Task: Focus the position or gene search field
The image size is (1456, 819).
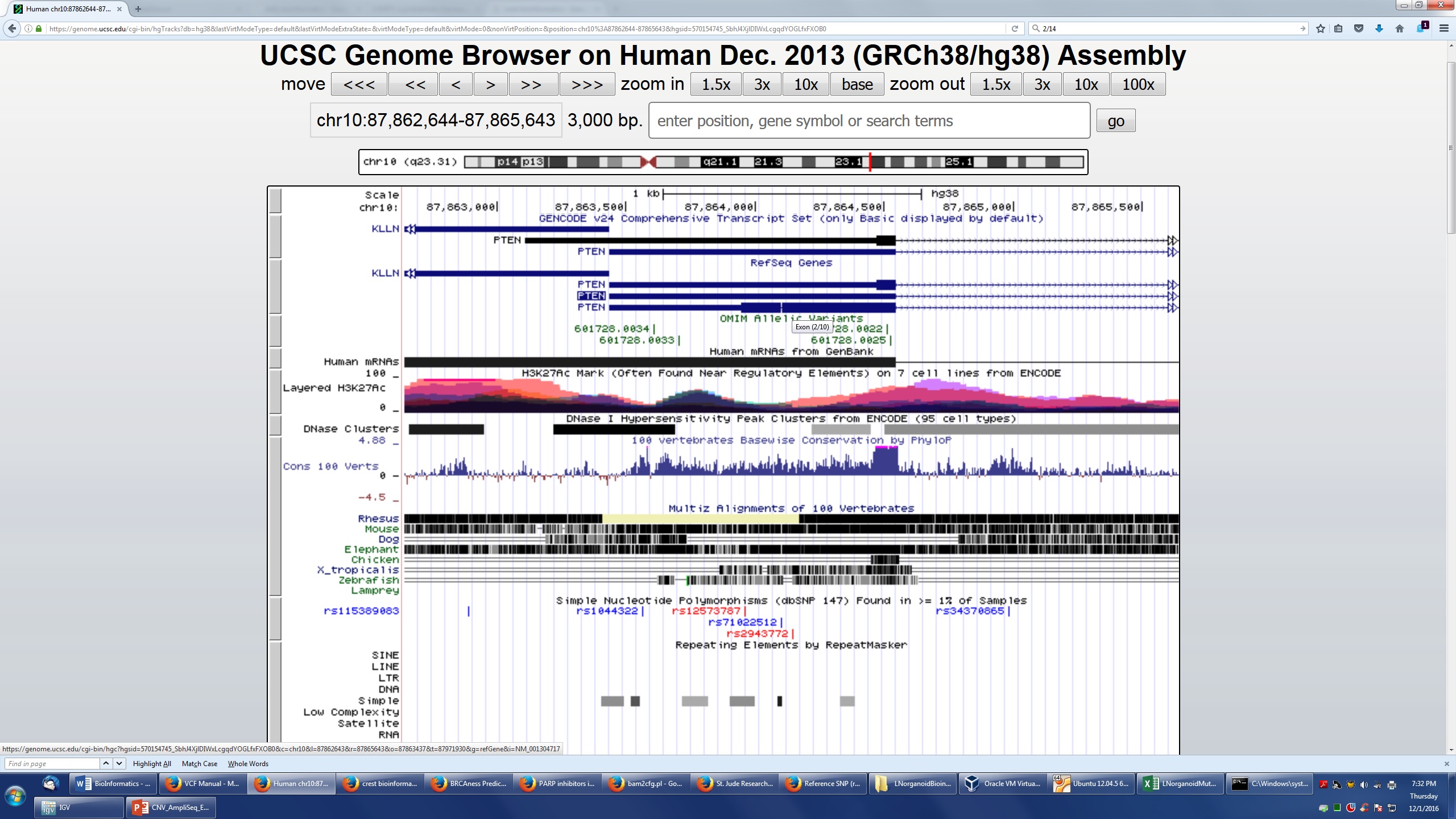Action: coord(869,121)
